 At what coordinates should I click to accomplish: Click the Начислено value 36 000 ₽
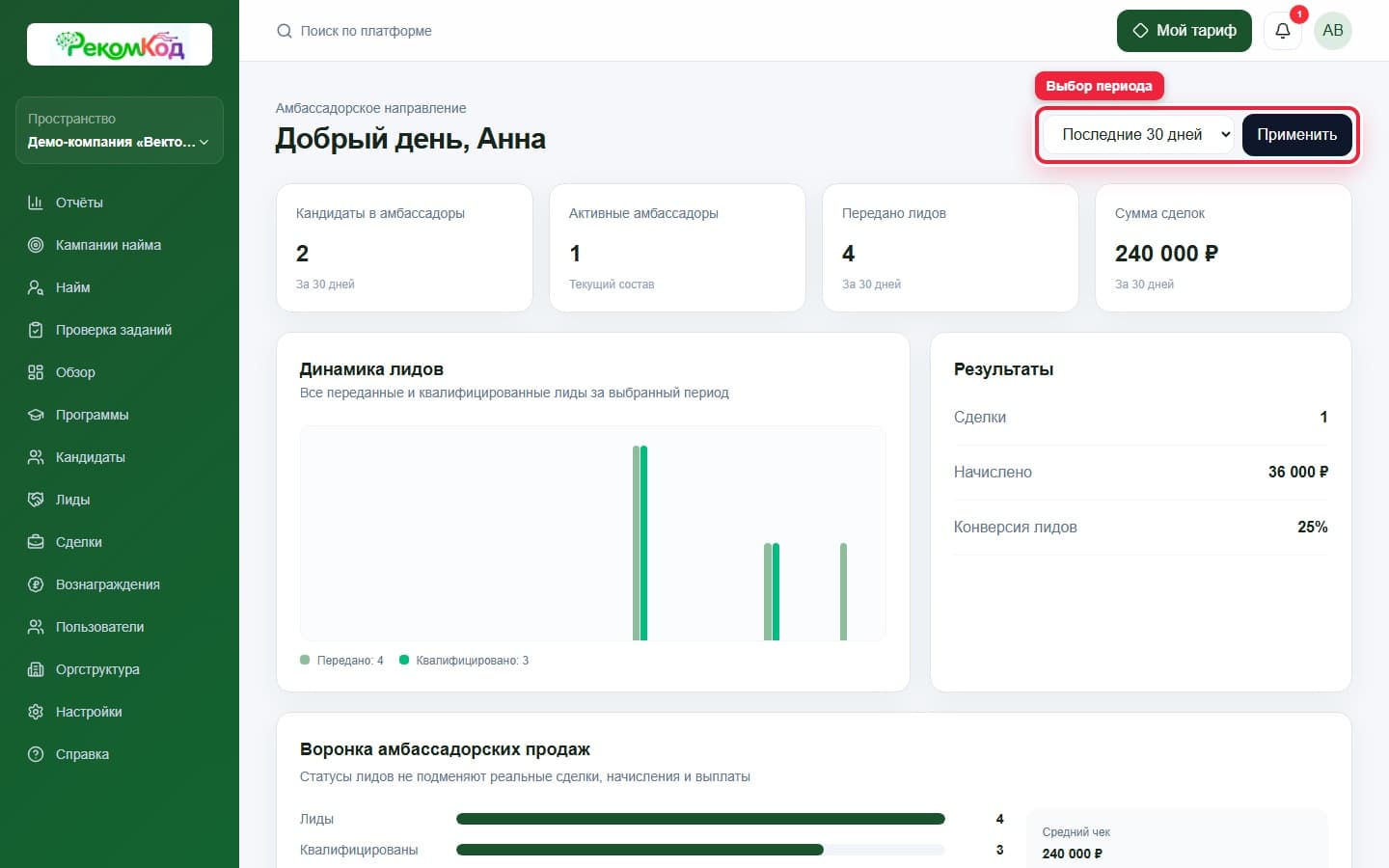click(x=1297, y=472)
